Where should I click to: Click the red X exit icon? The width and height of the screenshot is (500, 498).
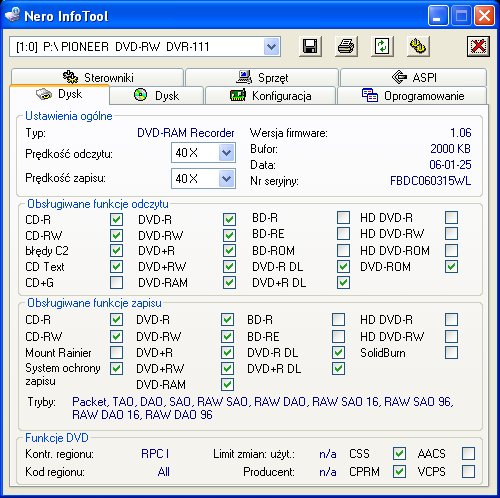[x=478, y=46]
